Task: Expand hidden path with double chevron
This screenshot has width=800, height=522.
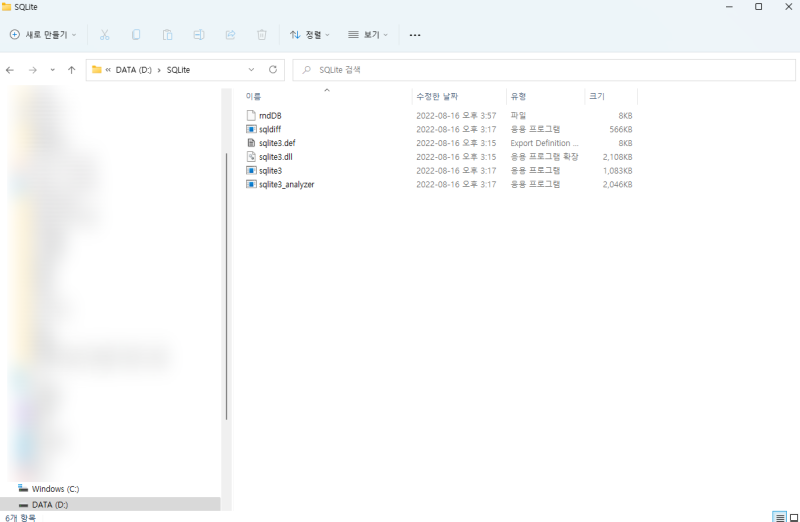Action: point(108,70)
